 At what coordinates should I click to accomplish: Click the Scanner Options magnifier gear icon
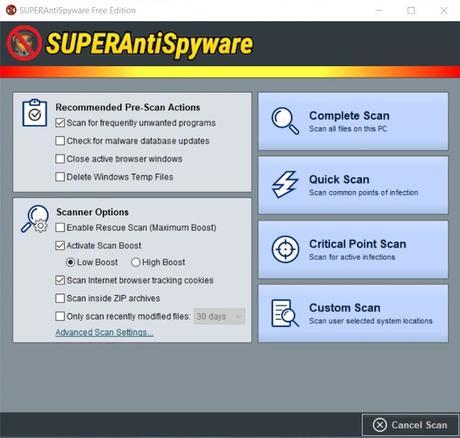click(35, 219)
